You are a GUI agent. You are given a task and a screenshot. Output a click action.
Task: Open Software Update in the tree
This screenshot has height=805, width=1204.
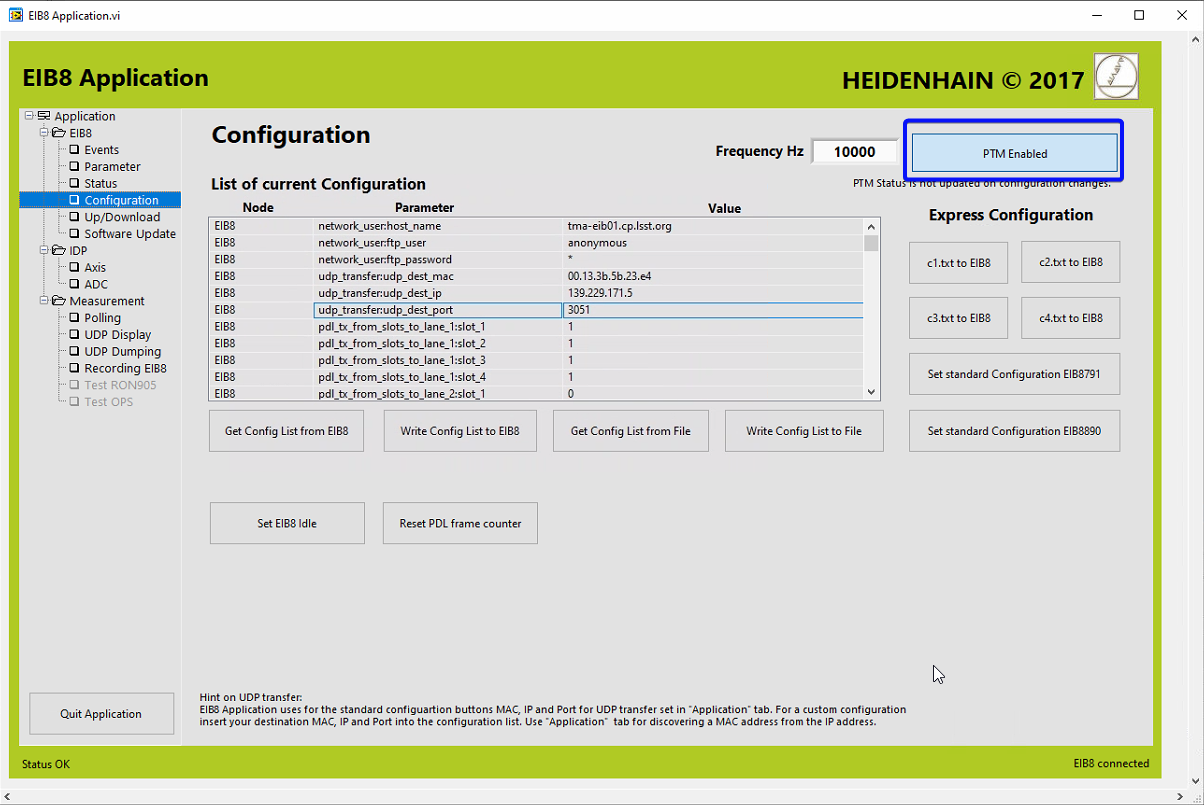(130, 234)
